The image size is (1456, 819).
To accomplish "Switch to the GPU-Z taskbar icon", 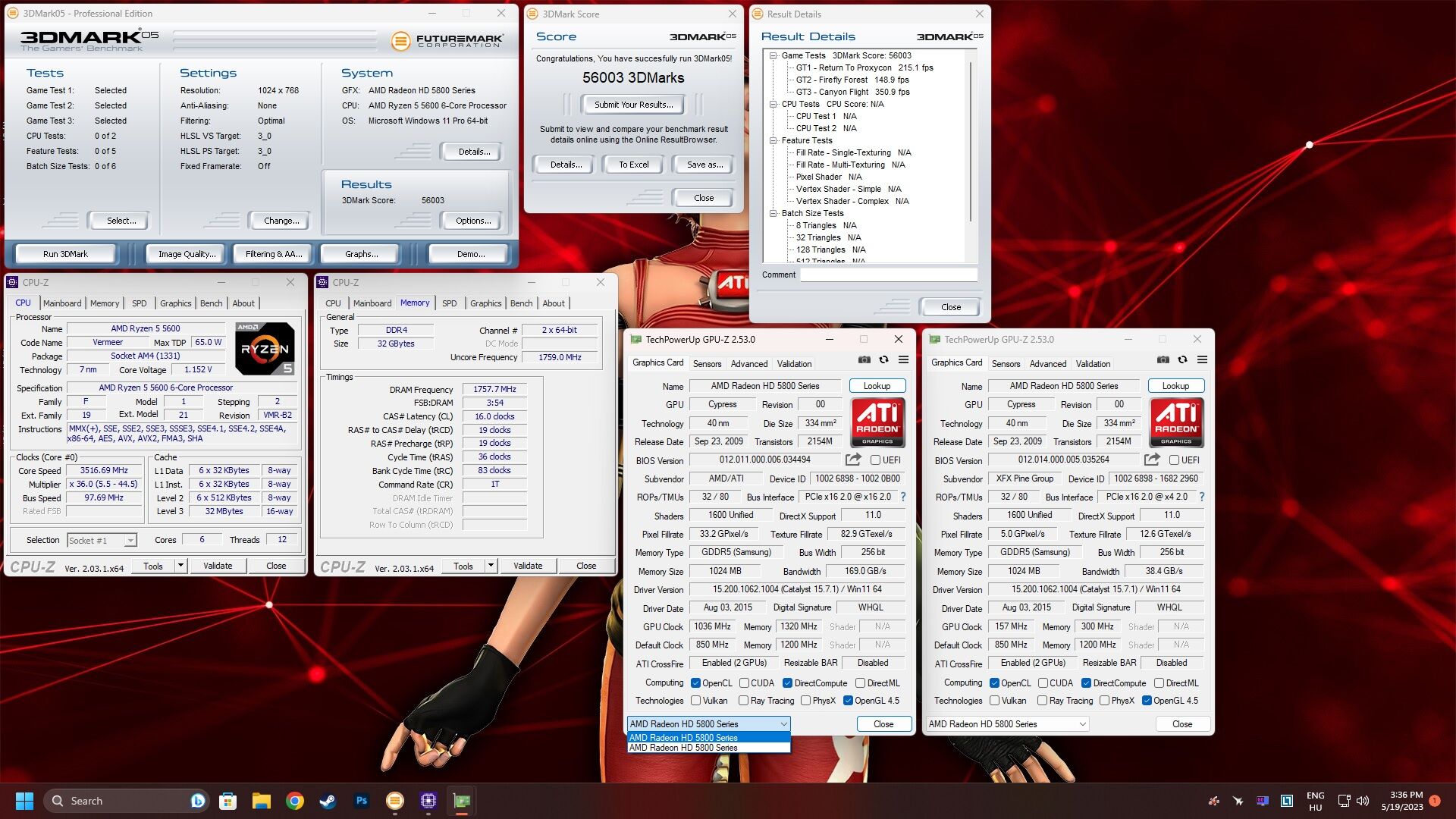I will click(462, 801).
